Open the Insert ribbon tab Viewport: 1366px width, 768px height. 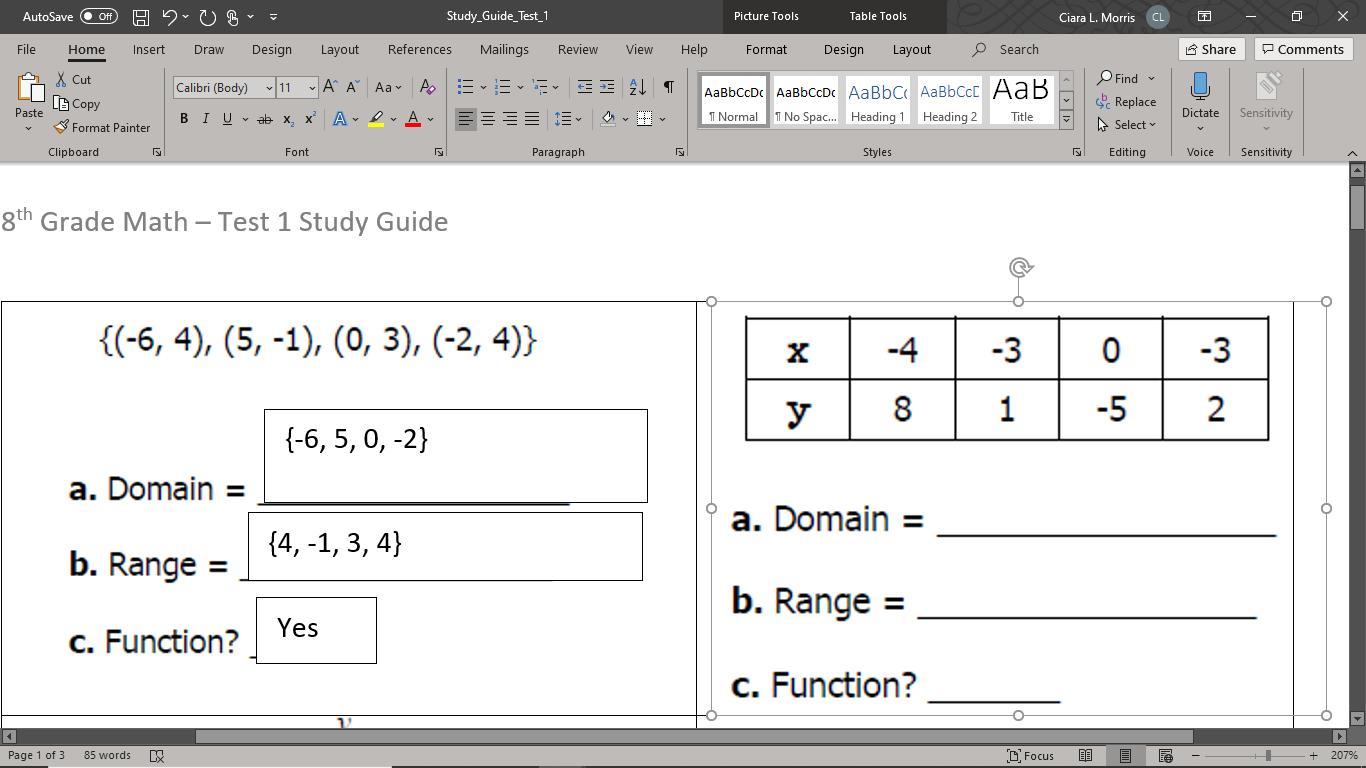point(148,49)
